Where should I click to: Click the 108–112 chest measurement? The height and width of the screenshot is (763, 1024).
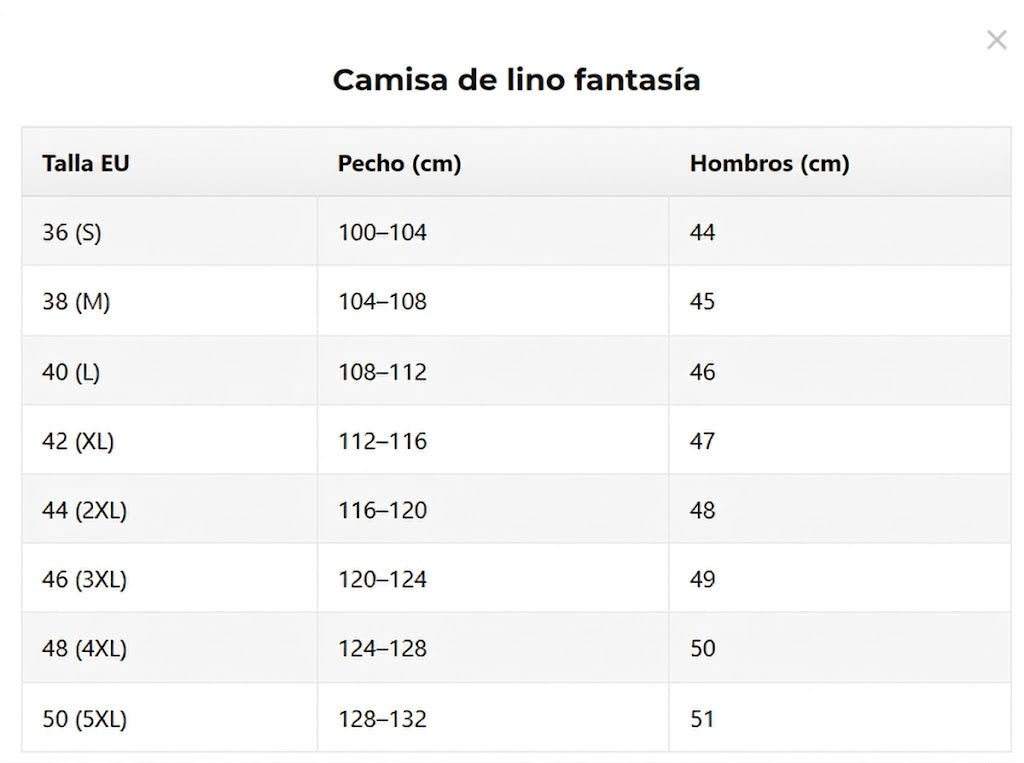(x=382, y=372)
